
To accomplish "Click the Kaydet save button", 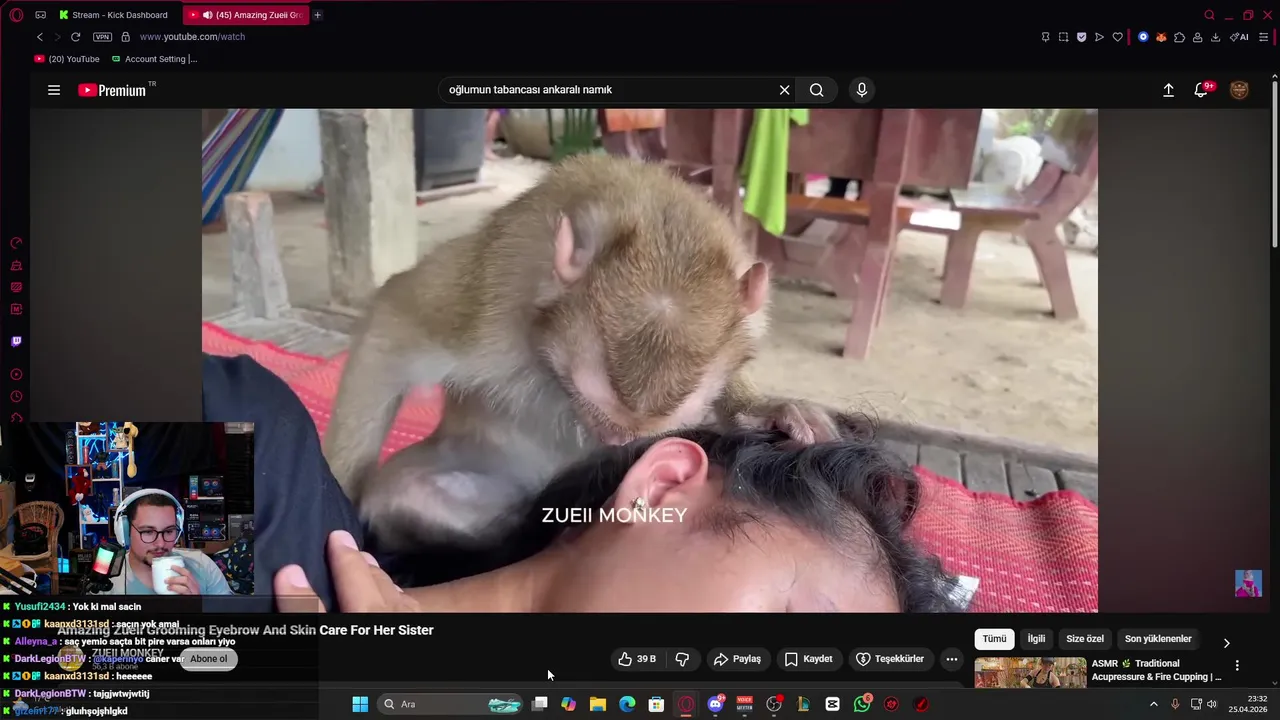I will pos(808,659).
